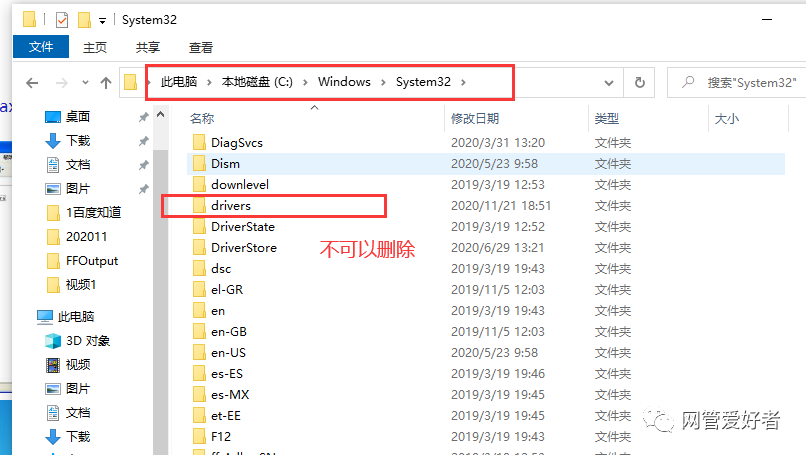Click the F12 folder's folder icon
The height and width of the screenshot is (455, 806).
point(199,437)
